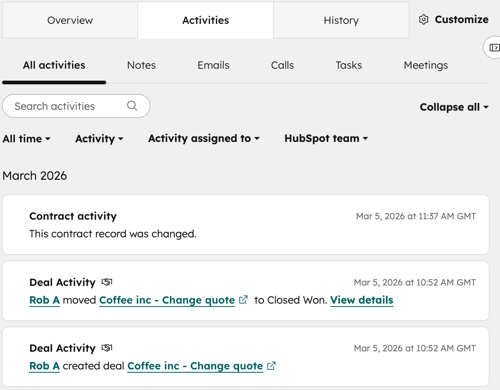
Task: Open the History tab
Action: click(341, 20)
